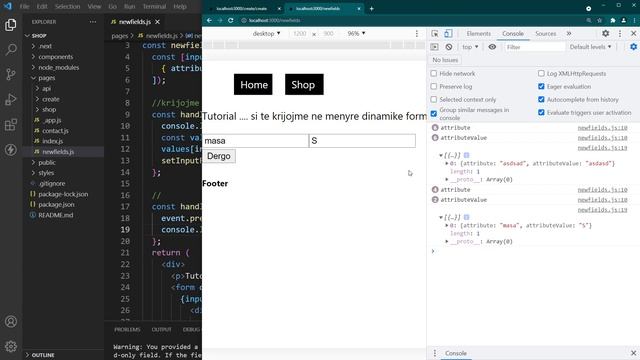Disable Evaluate triggers user activation

coord(541,113)
